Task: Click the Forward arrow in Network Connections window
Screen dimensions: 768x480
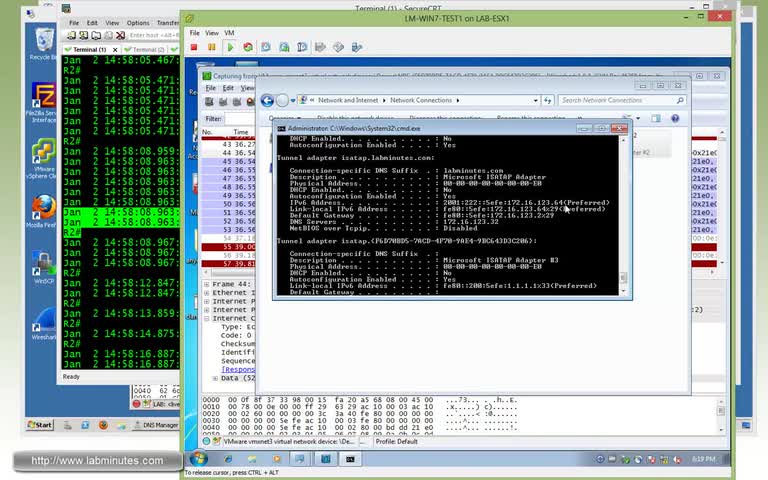Action: (x=282, y=100)
